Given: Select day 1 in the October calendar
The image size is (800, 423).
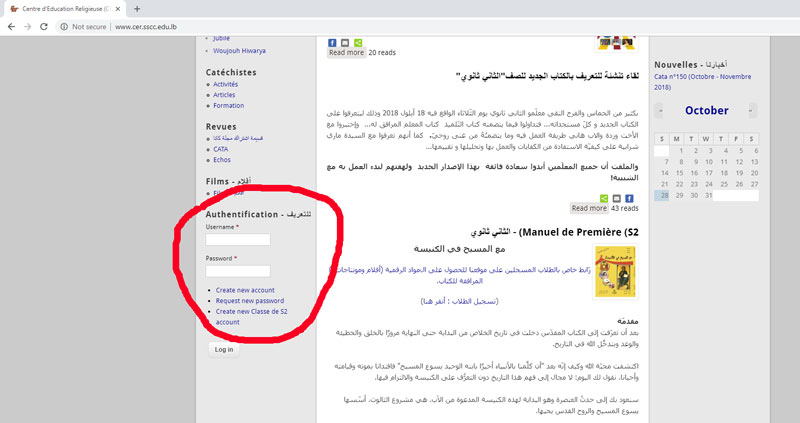Looking at the screenshot, I should point(681,151).
